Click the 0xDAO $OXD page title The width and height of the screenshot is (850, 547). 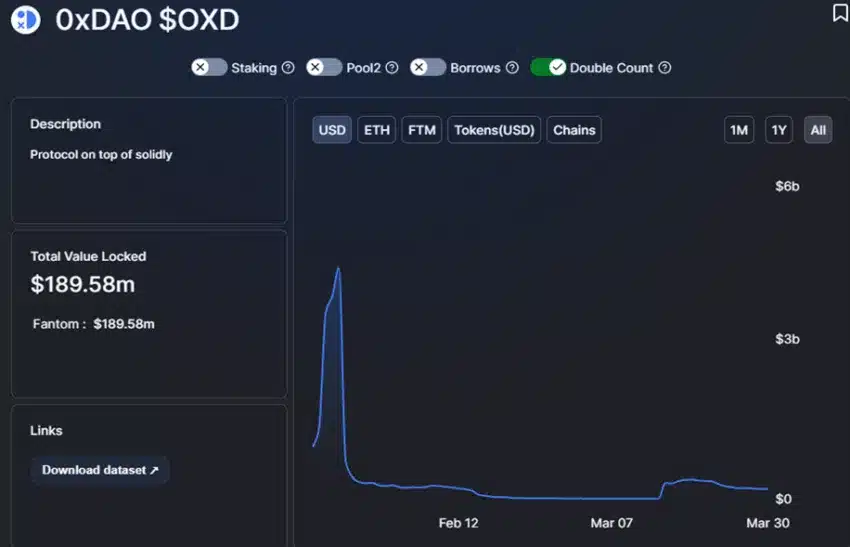(147, 20)
